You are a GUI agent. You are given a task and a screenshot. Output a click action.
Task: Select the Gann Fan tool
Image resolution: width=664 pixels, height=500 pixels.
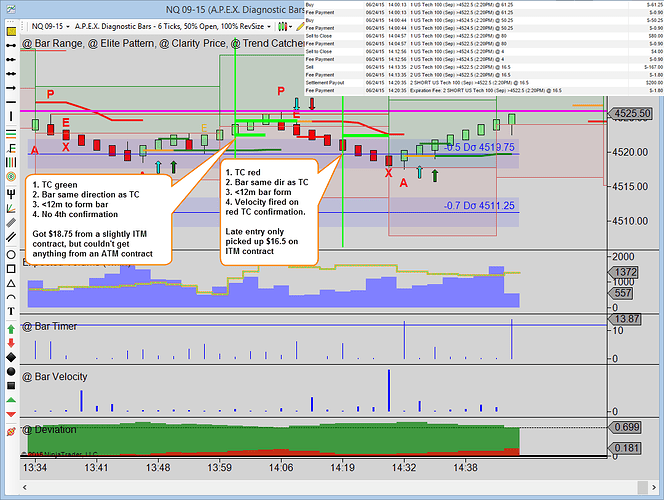(x=11, y=208)
